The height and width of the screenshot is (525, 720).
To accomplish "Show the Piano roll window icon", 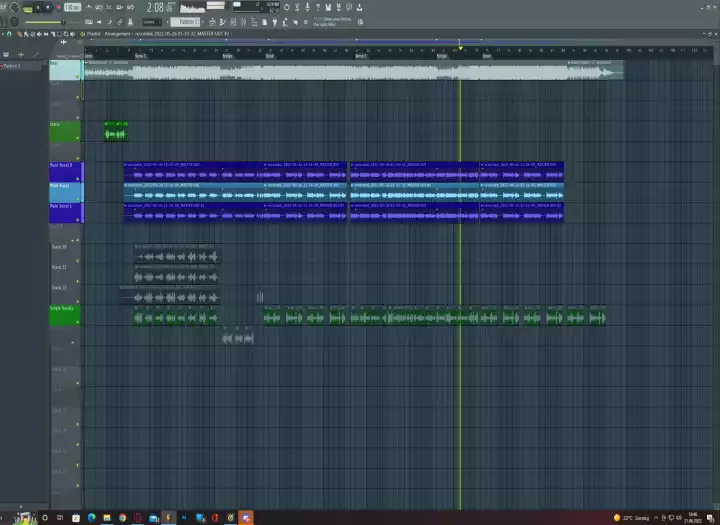I will pyautogui.click(x=223, y=22).
